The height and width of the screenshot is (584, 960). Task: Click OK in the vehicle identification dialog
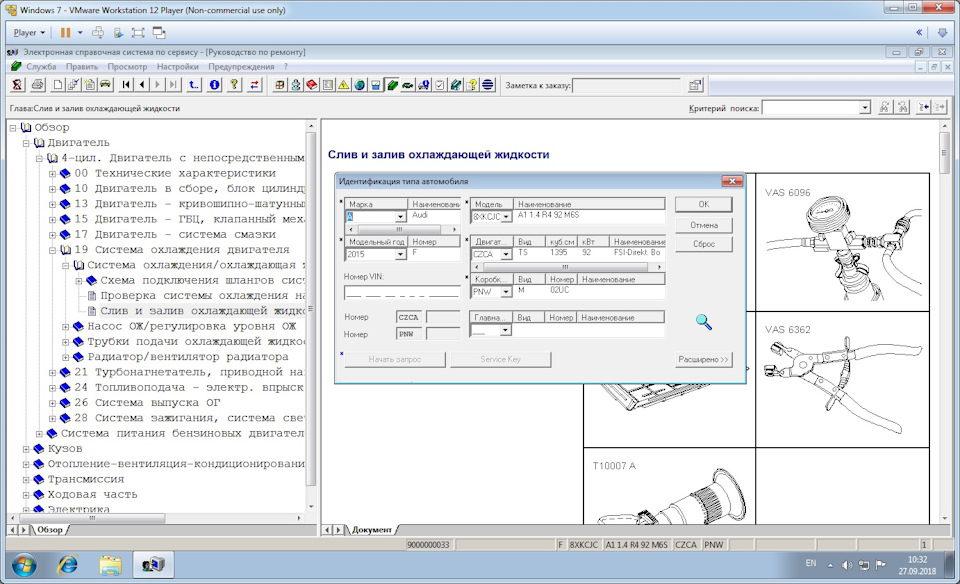point(703,204)
